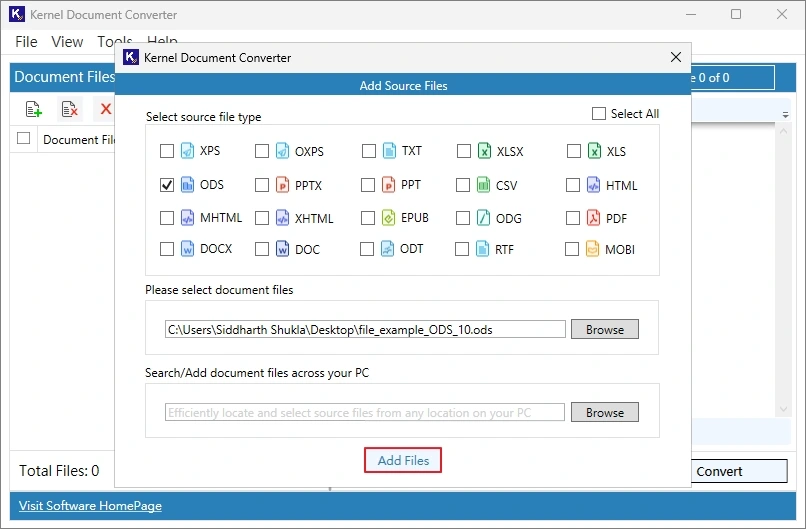Click the Kernel logo in dialog title bar
The width and height of the screenshot is (806, 529).
[x=131, y=57]
